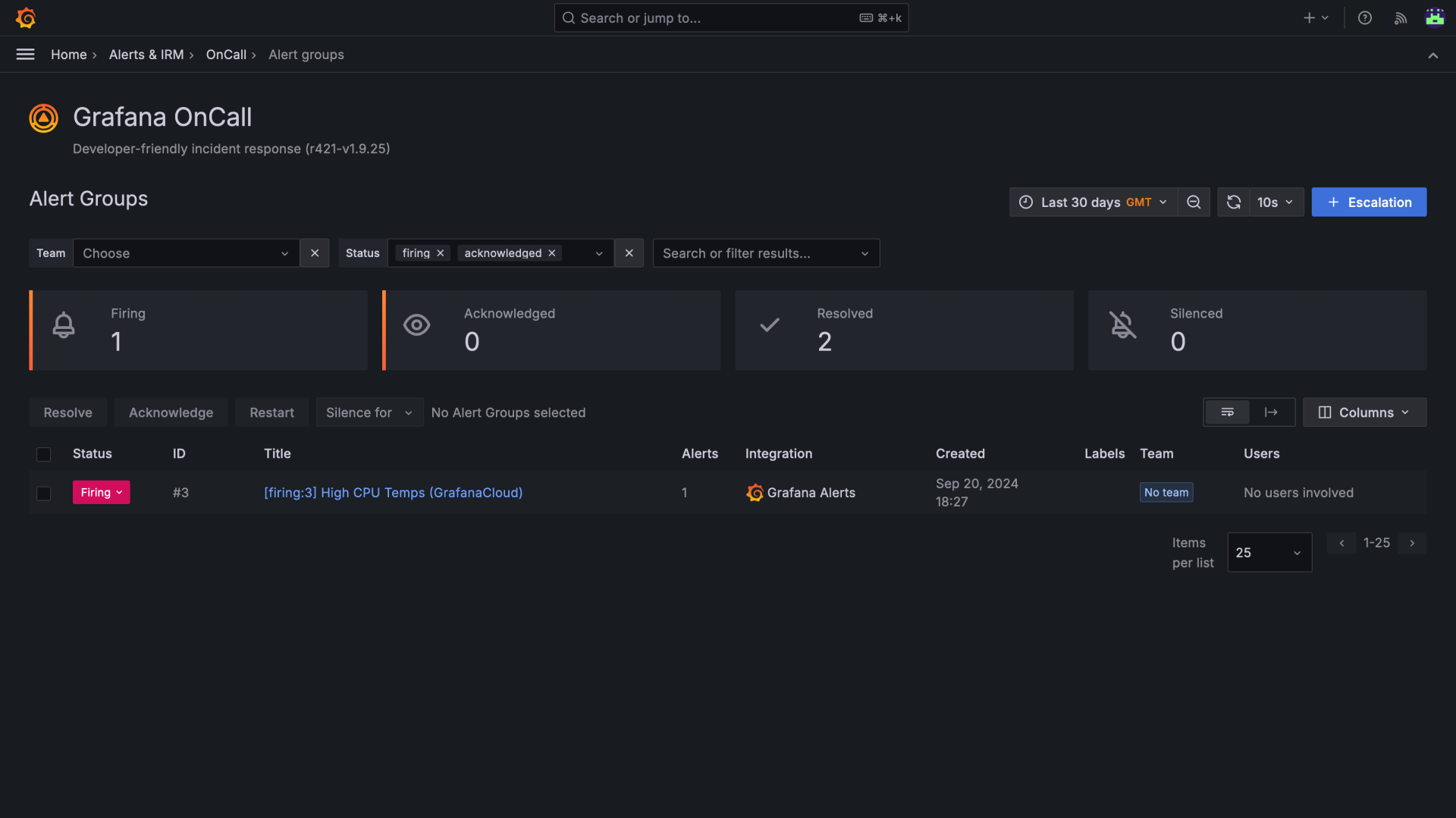Click the Escalation button
1456x818 pixels.
[x=1369, y=202]
